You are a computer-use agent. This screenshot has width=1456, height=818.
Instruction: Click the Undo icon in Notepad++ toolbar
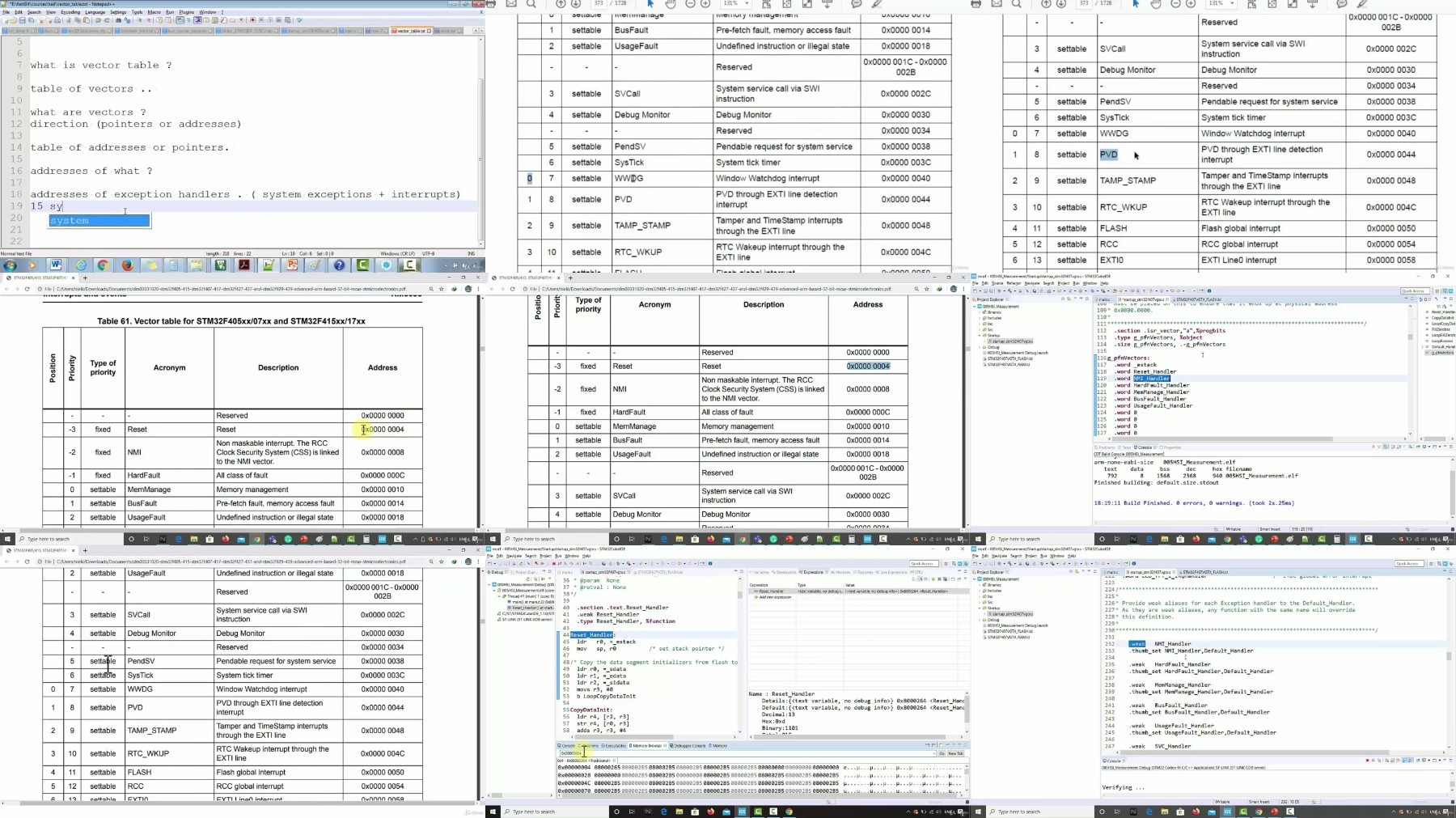(x=98, y=20)
